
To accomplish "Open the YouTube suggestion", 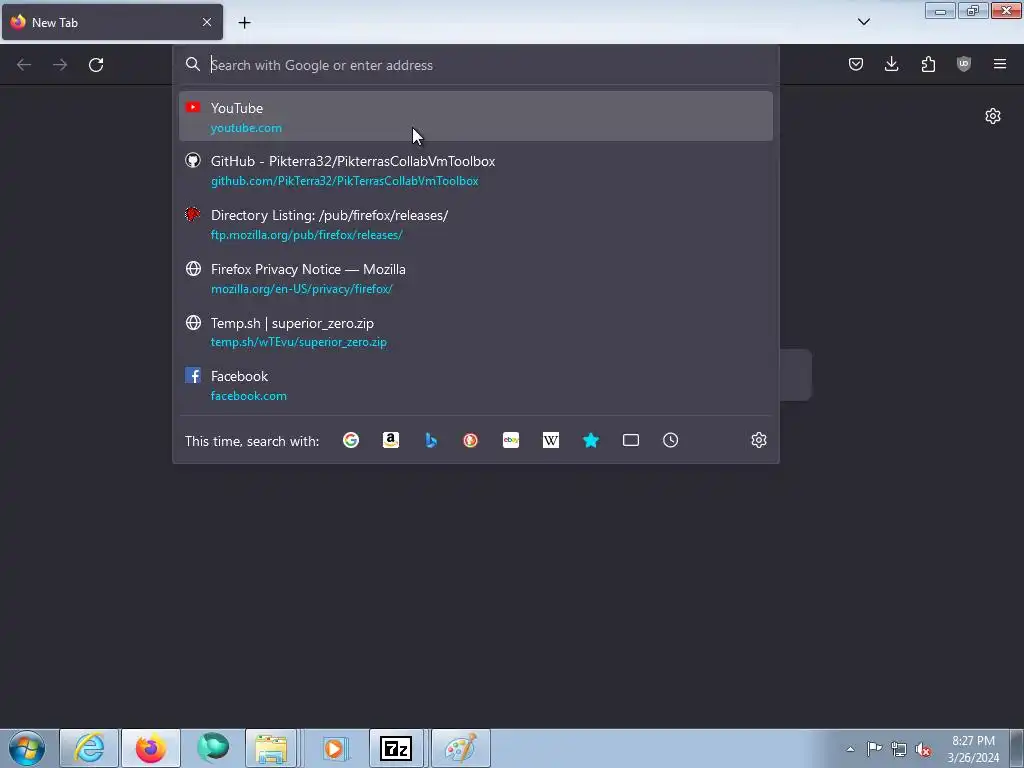I will (x=475, y=116).
